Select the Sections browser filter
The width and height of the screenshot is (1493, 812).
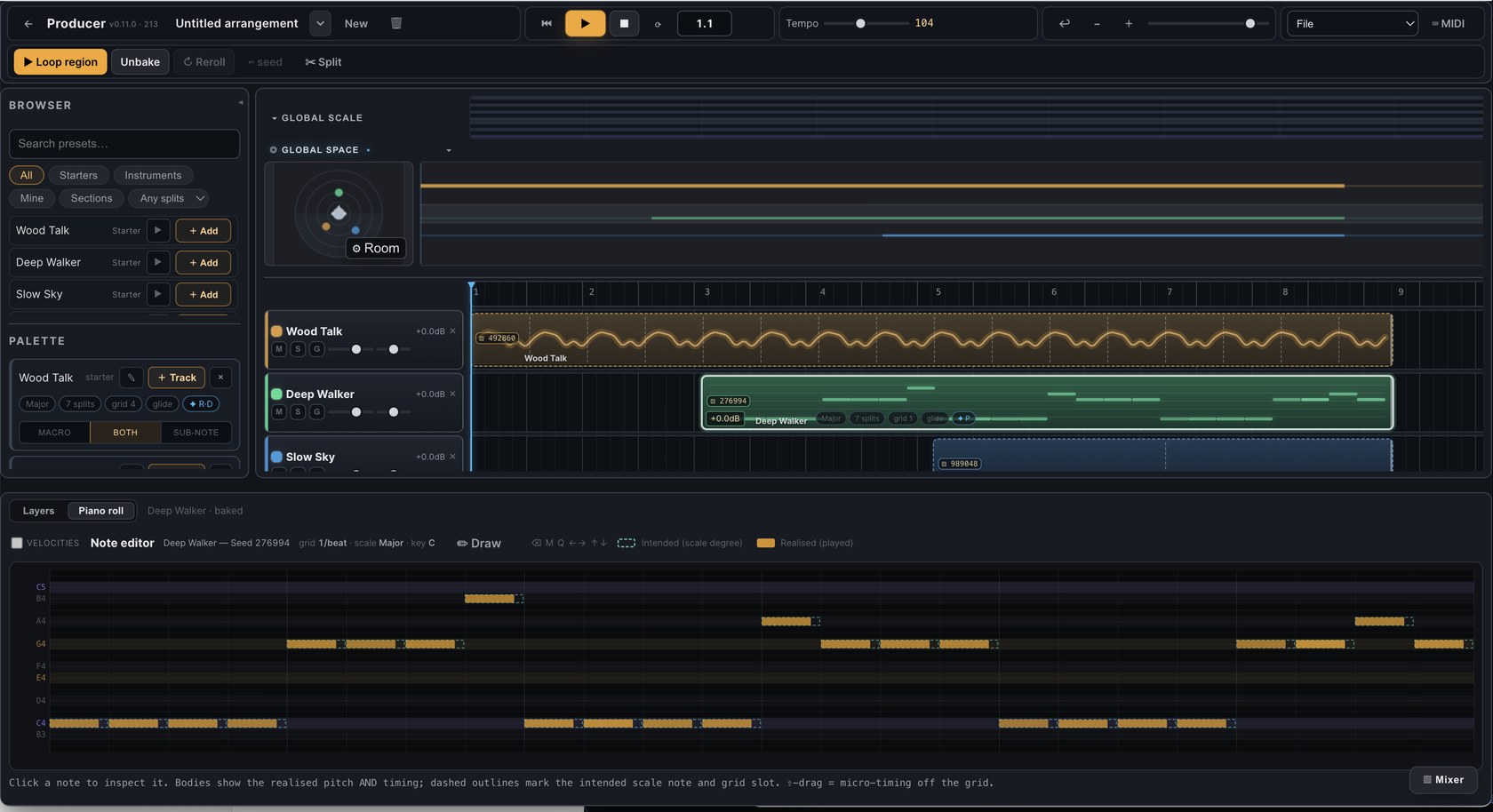[x=92, y=199]
